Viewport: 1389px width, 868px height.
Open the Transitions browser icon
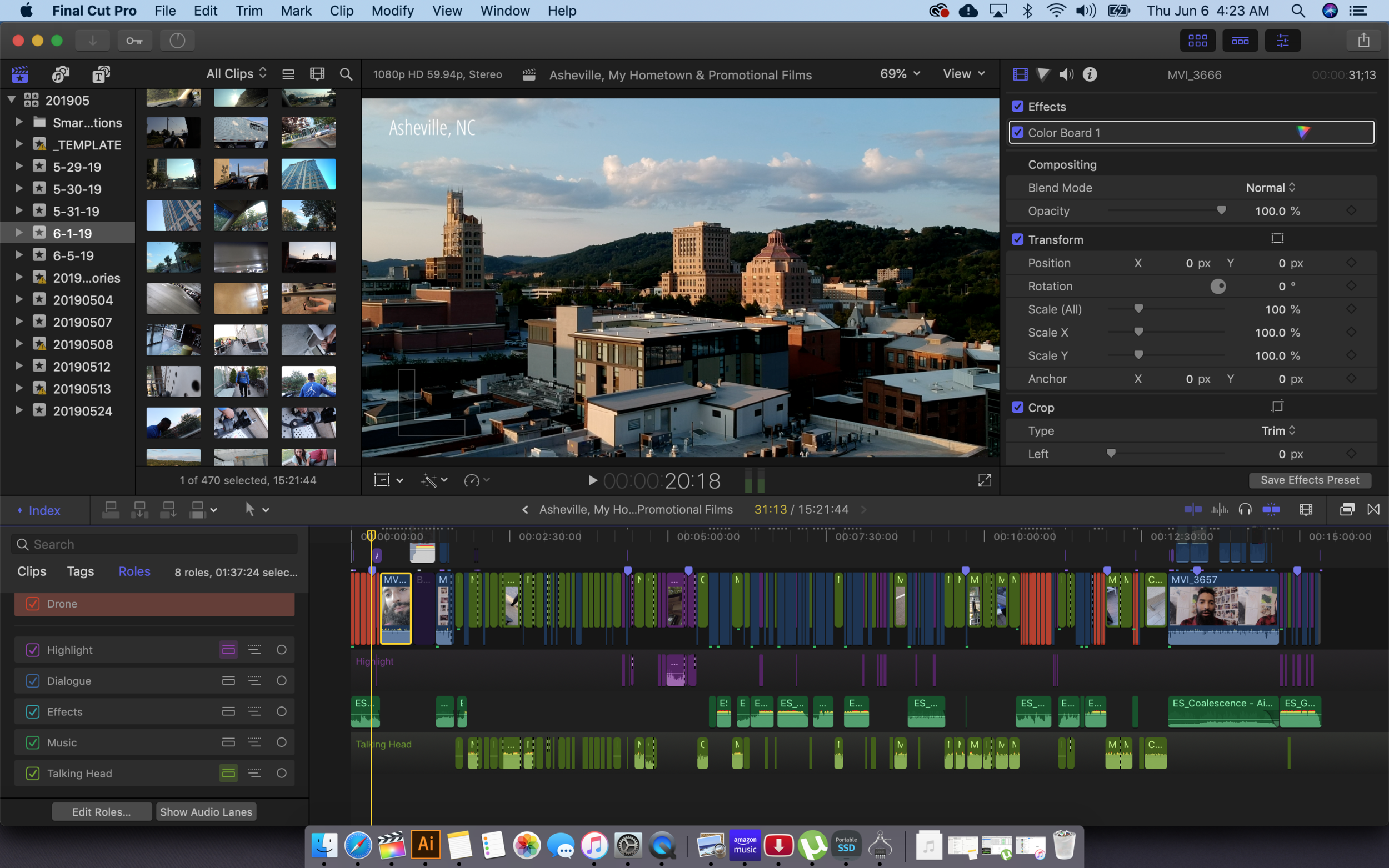1373,509
